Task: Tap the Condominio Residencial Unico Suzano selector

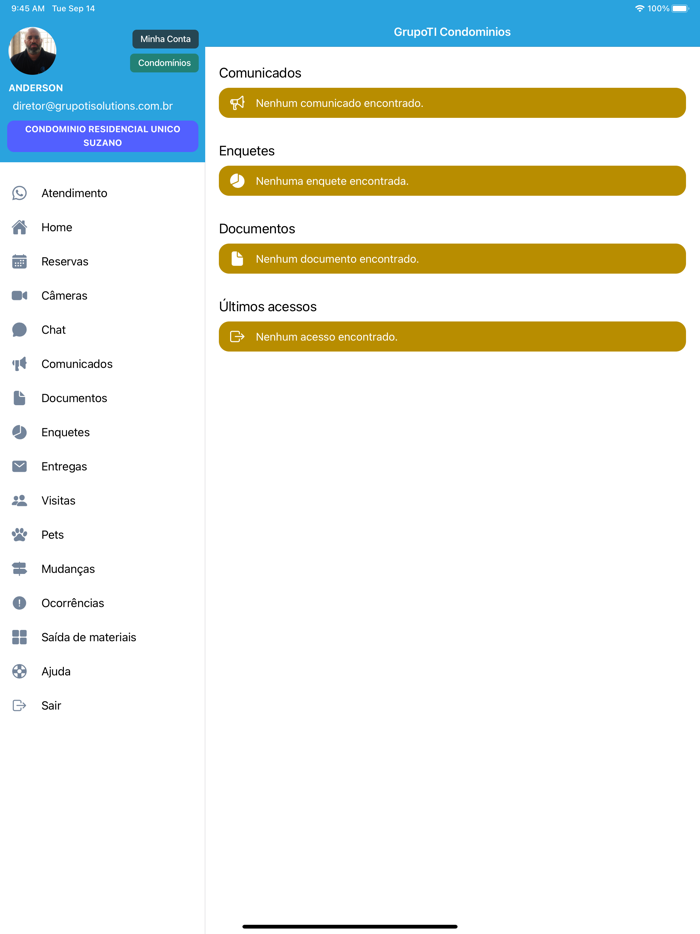Action: [102, 136]
